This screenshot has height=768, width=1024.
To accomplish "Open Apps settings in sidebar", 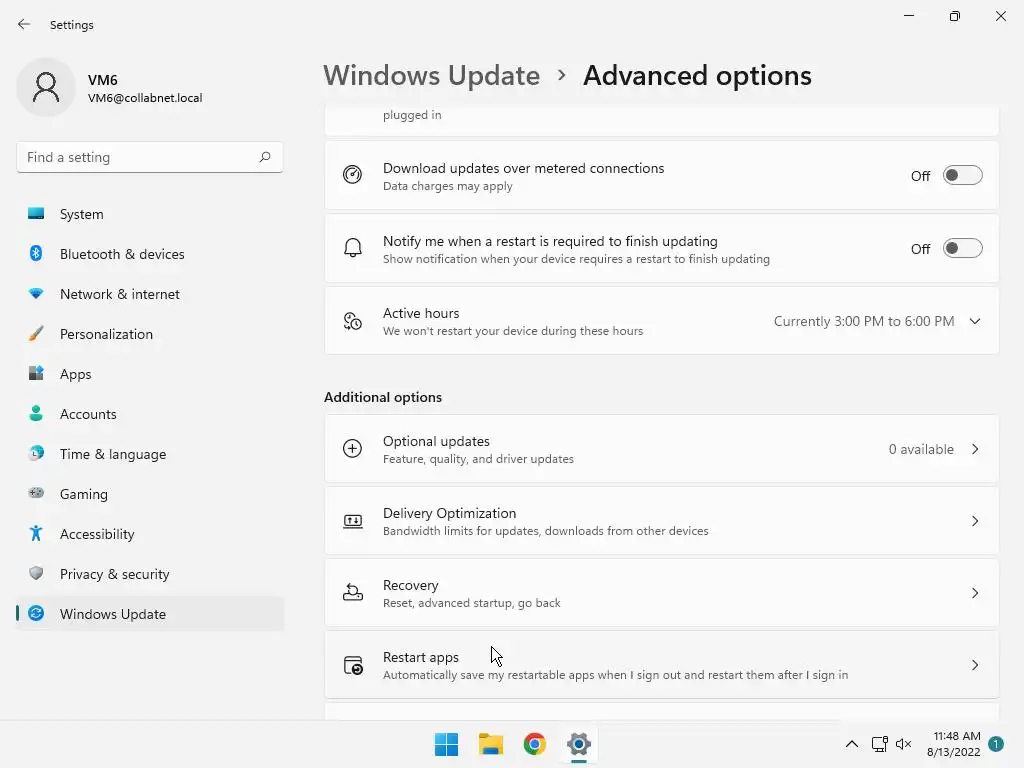I will (x=150, y=374).
